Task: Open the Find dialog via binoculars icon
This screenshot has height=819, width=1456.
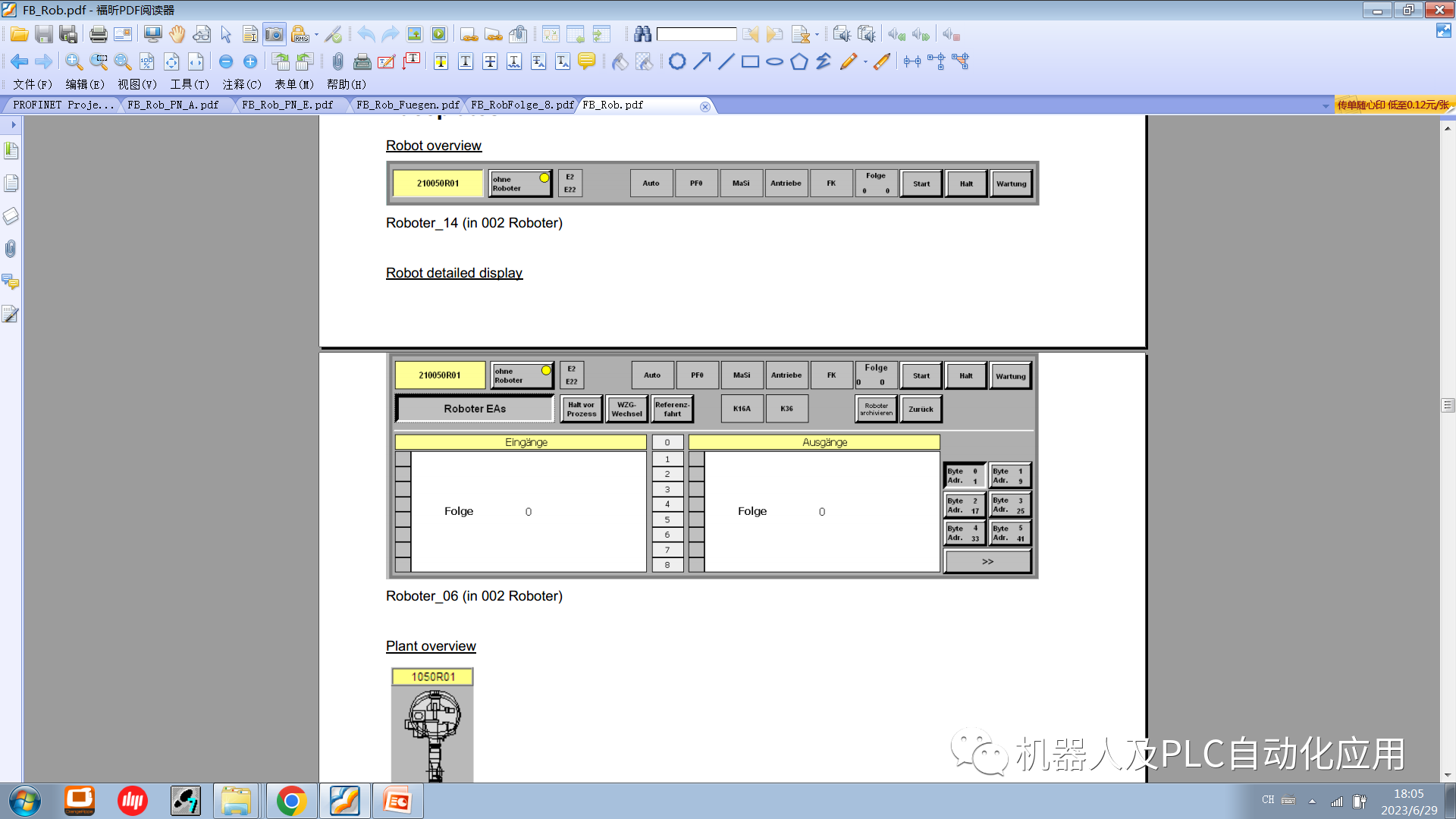Action: (642, 34)
